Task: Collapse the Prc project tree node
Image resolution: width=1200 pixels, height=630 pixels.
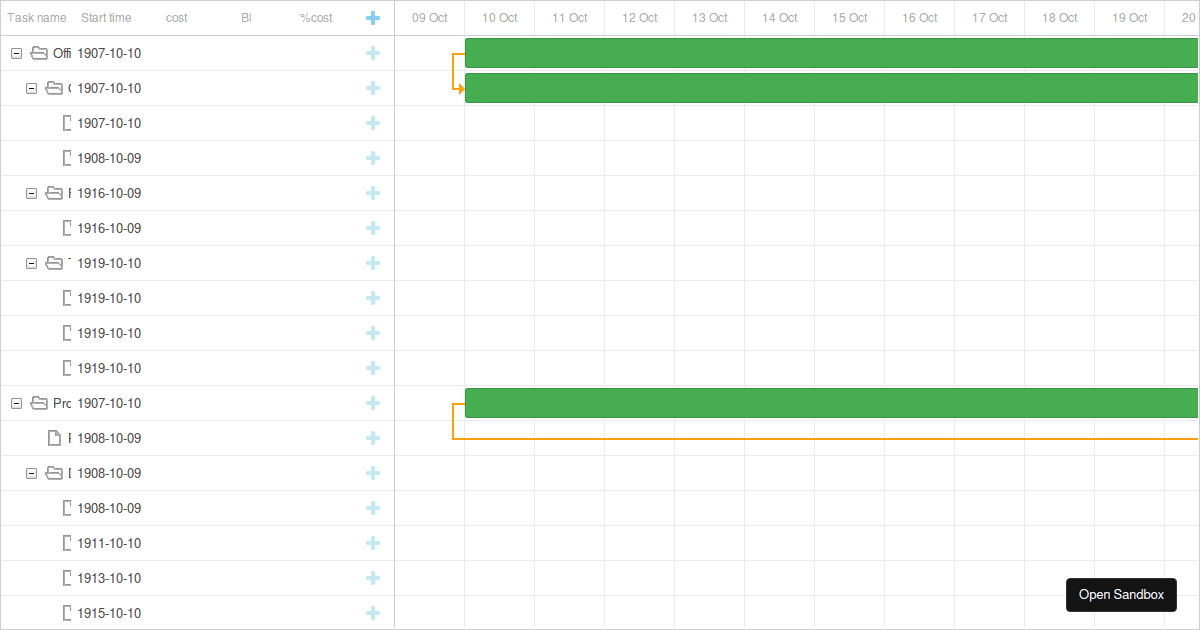Action: (16, 403)
